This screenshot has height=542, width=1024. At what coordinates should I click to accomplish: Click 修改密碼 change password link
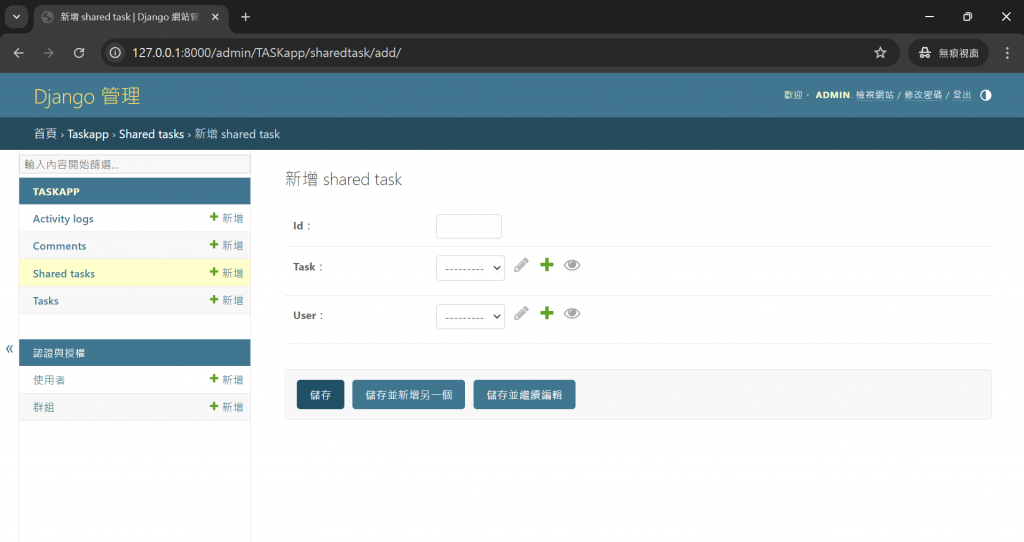(923, 95)
